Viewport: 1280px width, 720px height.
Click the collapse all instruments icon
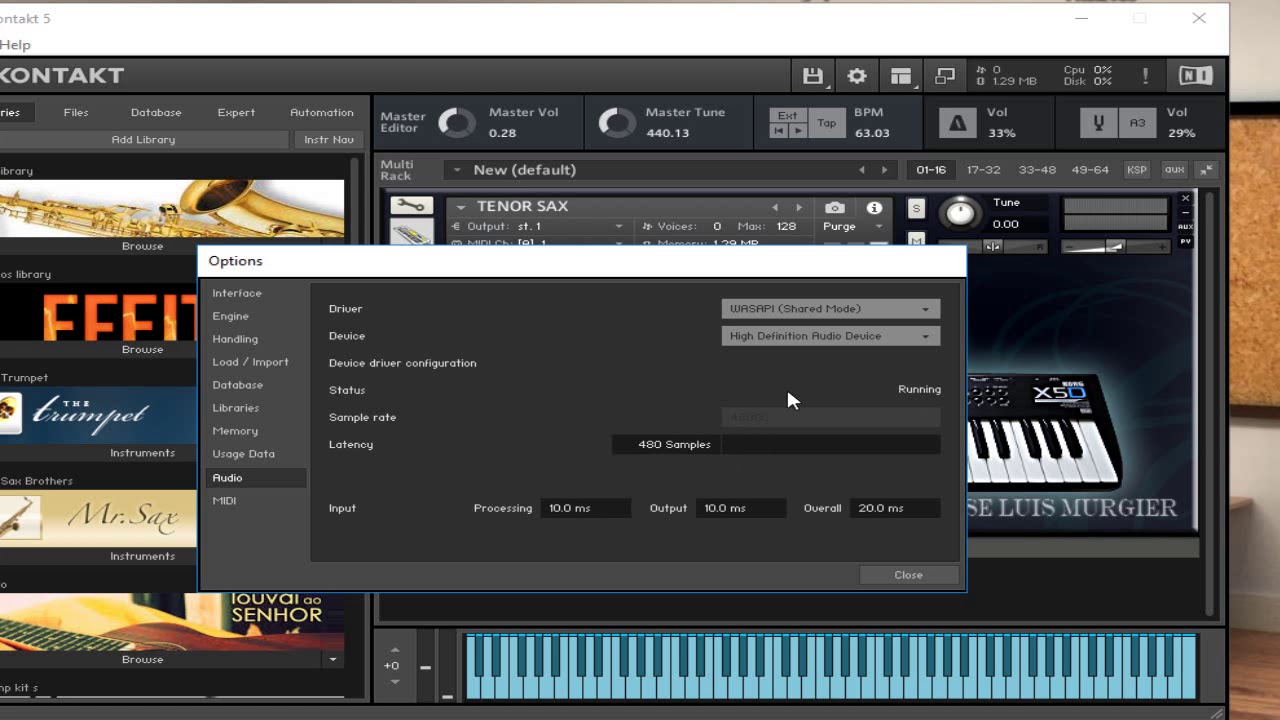(1207, 170)
